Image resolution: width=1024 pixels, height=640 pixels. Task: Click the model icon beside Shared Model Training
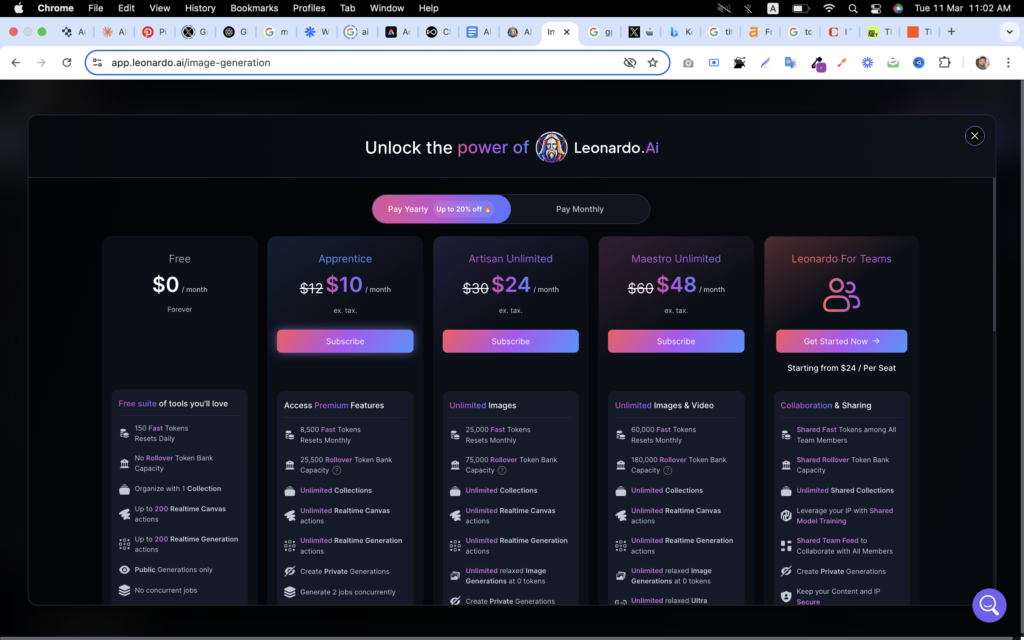pos(786,516)
